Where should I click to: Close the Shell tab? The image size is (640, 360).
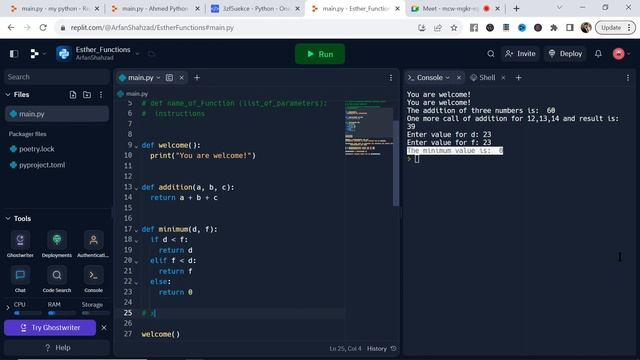click(x=503, y=78)
